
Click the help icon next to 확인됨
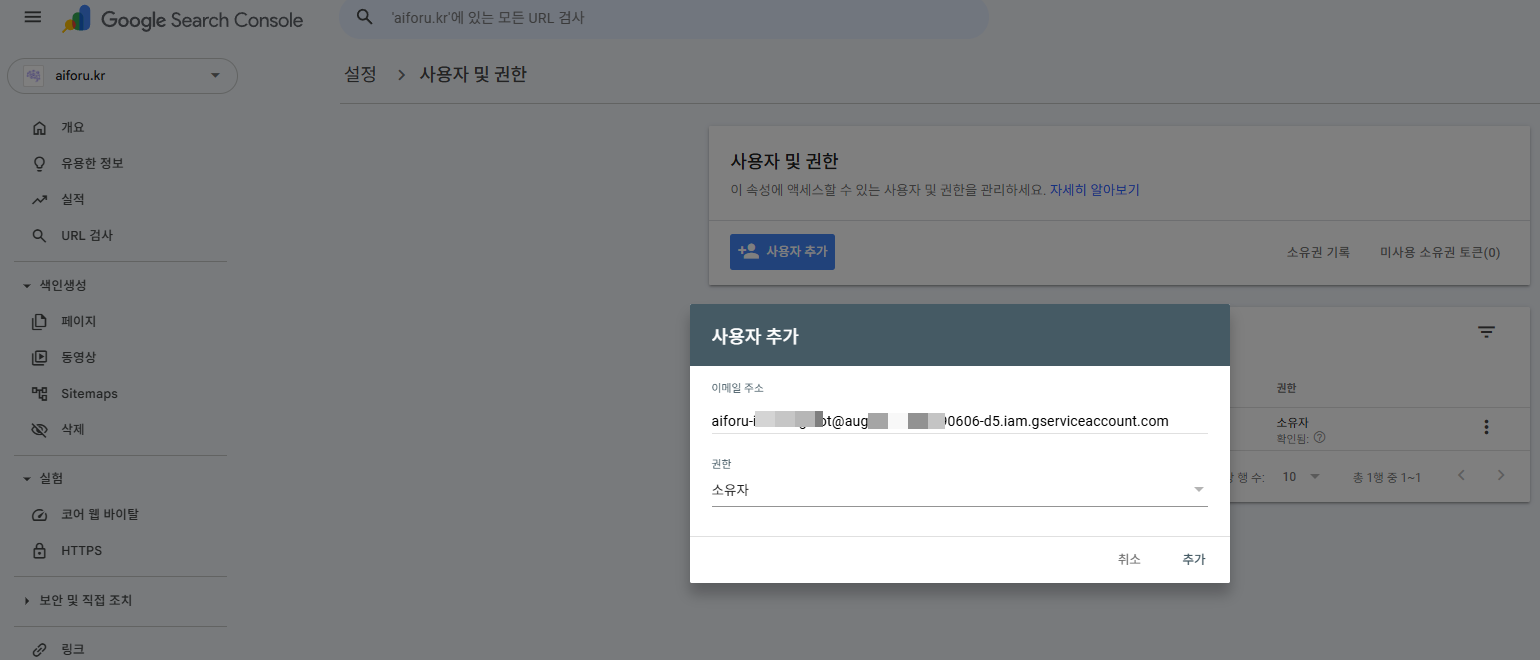pos(1319,438)
